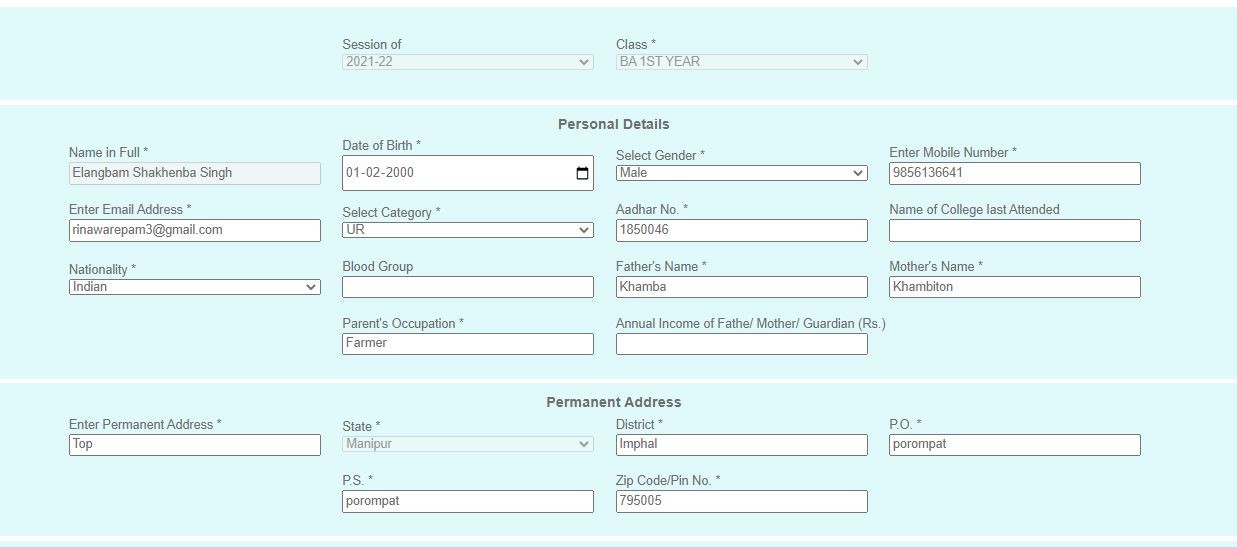Click the Aadhar No. input field
This screenshot has height=547, width=1237.
[x=742, y=230]
